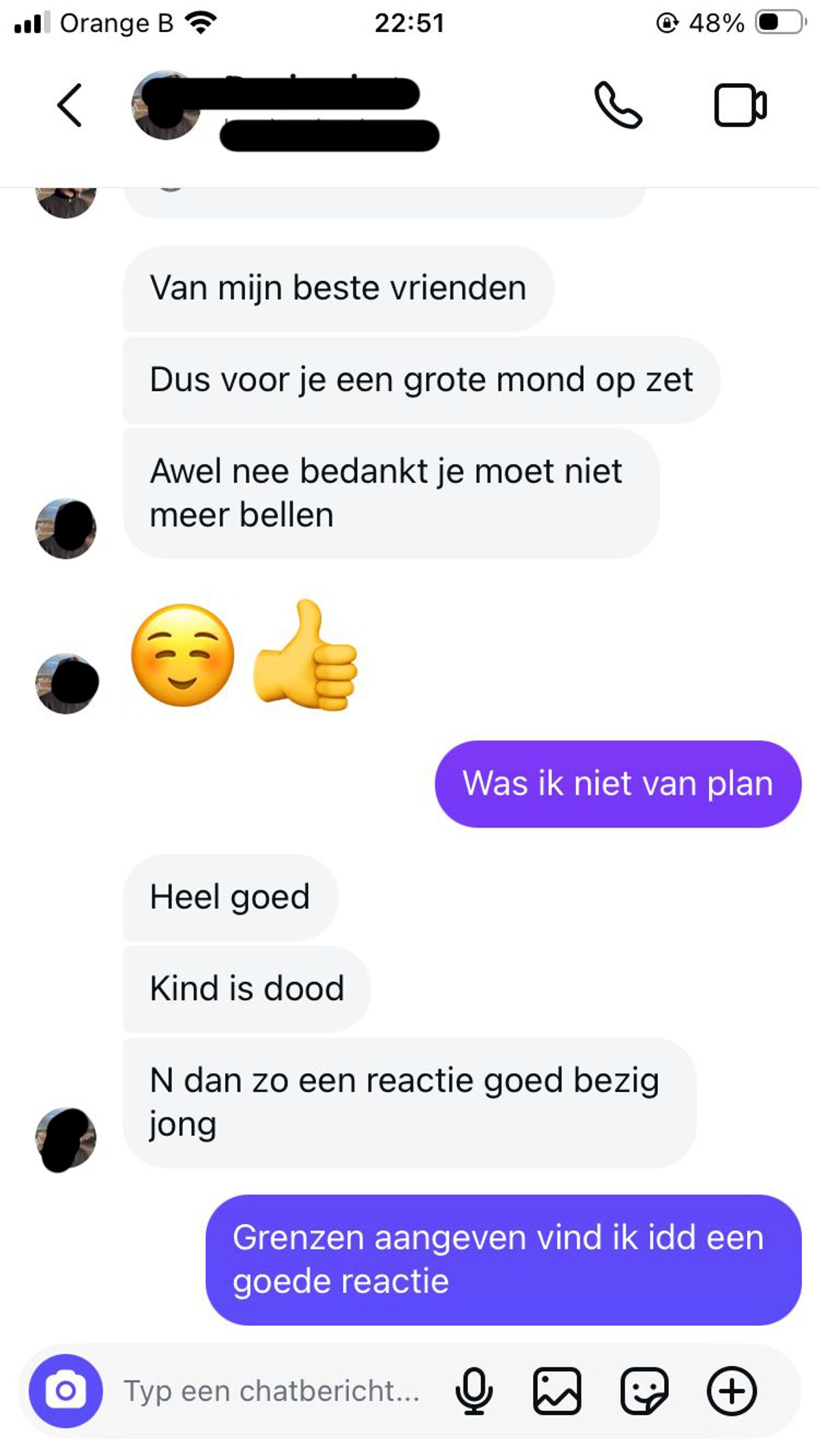The image size is (819, 1456).
Task: Start a voice call with phone icon
Action: (618, 105)
